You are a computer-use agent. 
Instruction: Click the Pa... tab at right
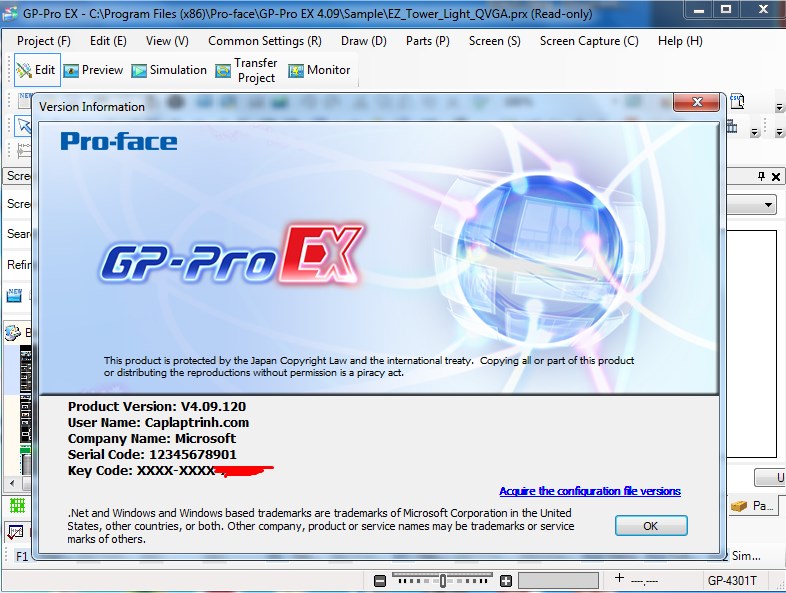(753, 506)
